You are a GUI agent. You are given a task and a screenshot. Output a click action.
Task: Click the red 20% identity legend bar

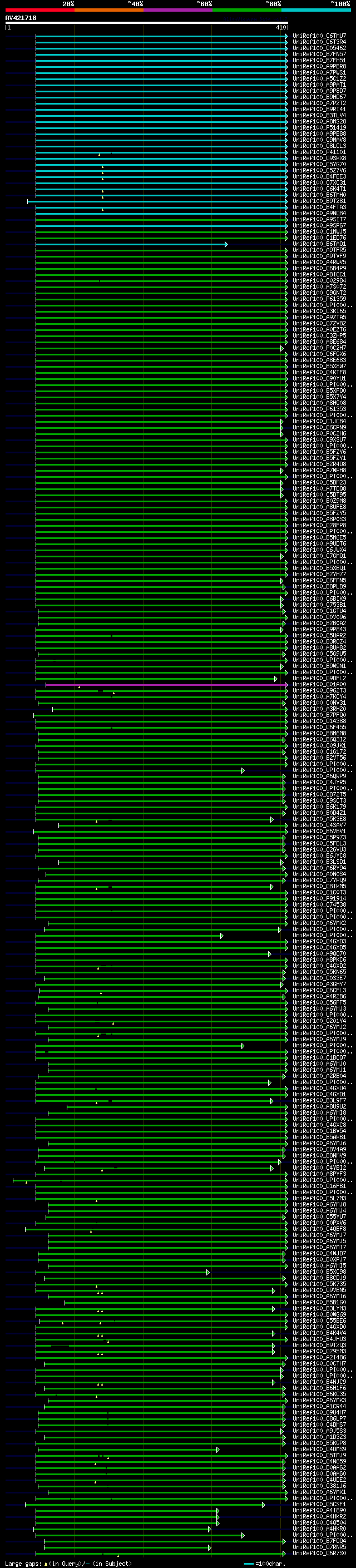click(x=39, y=11)
